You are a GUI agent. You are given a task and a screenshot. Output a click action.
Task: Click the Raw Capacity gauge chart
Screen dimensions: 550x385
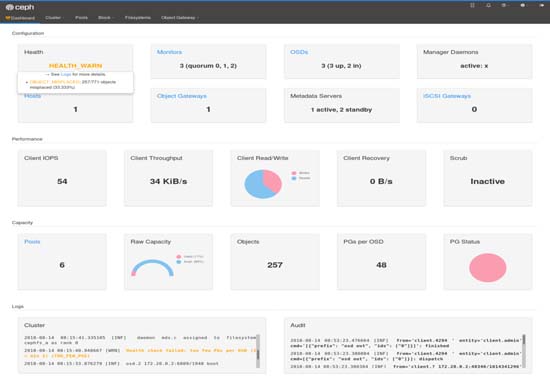[152, 268]
